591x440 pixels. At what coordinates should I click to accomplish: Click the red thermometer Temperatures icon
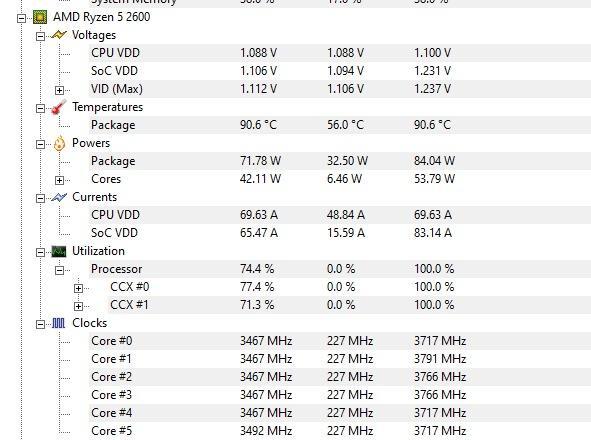(x=59, y=107)
